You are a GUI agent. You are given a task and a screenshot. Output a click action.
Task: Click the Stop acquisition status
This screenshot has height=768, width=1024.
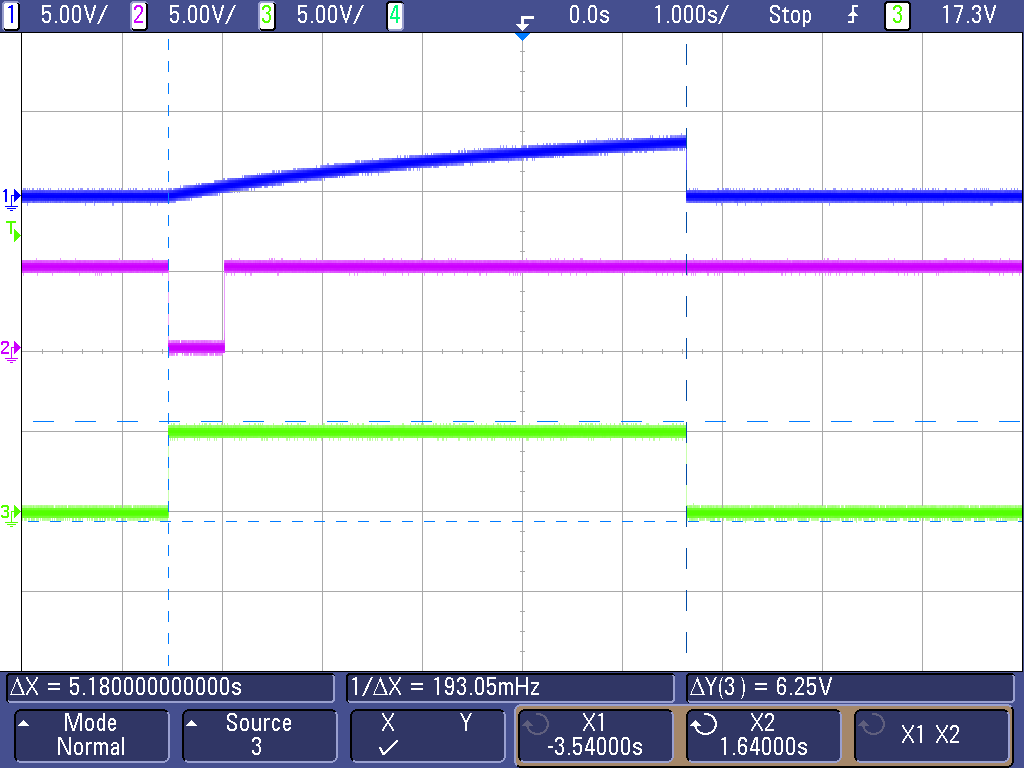(790, 16)
